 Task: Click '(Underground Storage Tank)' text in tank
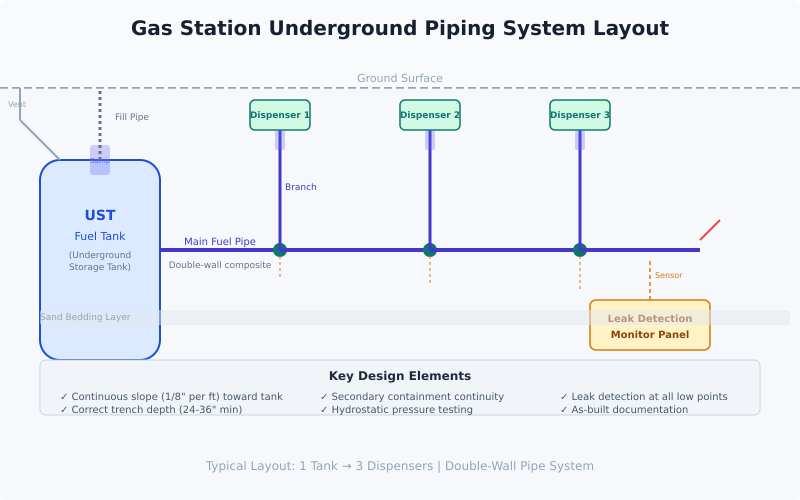pos(100,261)
